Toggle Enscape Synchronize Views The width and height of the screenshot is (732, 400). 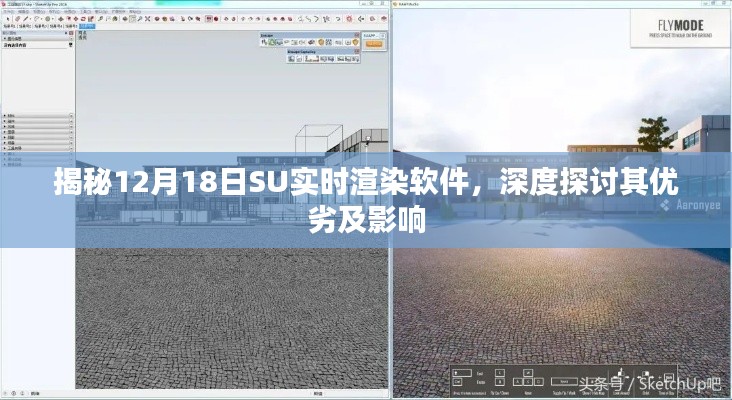click(x=280, y=42)
